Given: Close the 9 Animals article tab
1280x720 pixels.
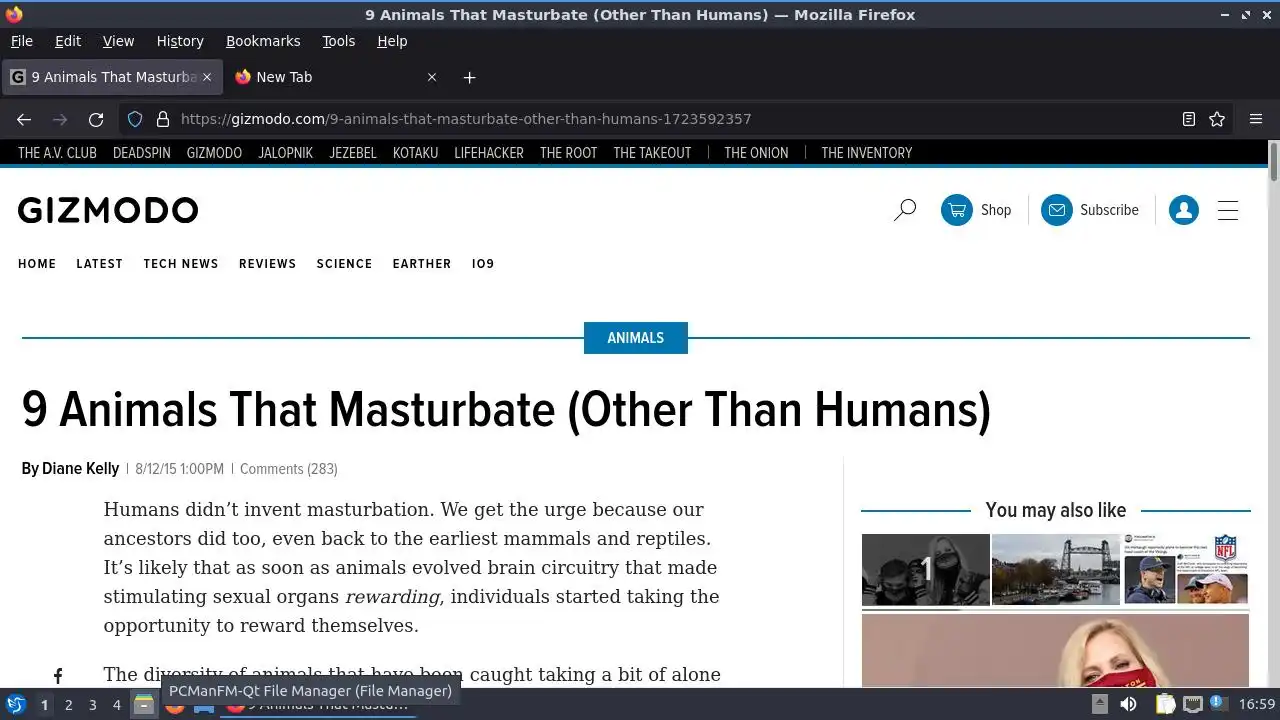Looking at the screenshot, I should pyautogui.click(x=208, y=77).
